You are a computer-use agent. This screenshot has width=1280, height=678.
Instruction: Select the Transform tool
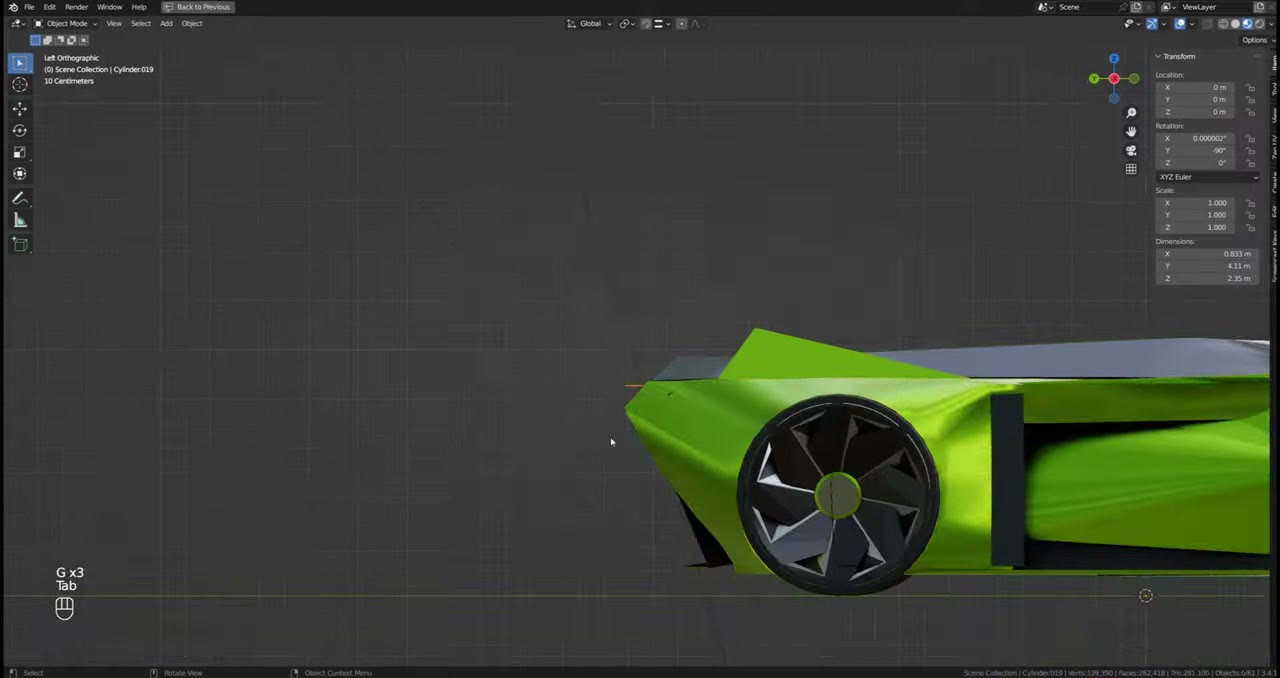coord(19,174)
